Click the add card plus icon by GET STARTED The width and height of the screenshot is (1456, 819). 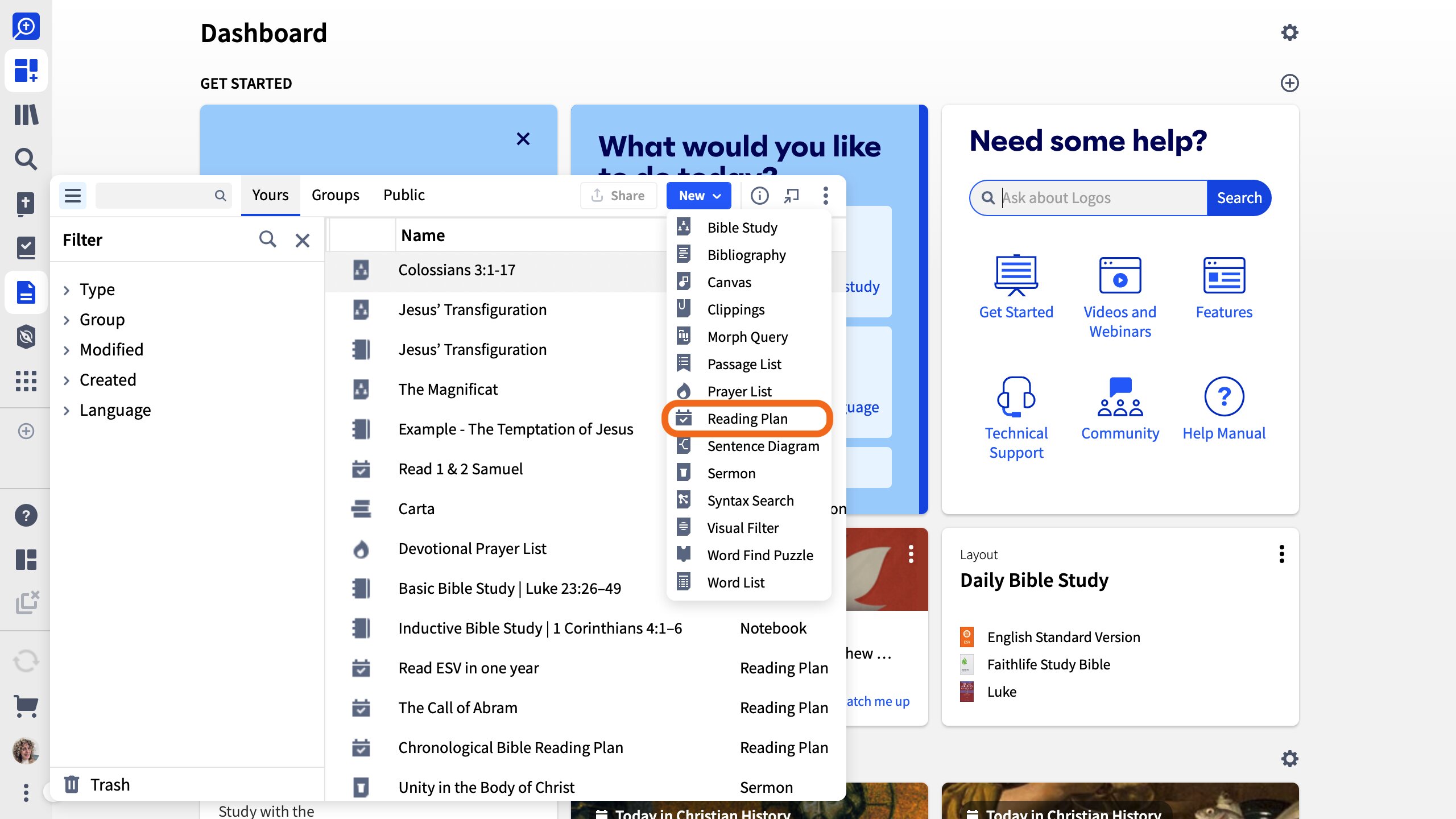pos(1289,83)
